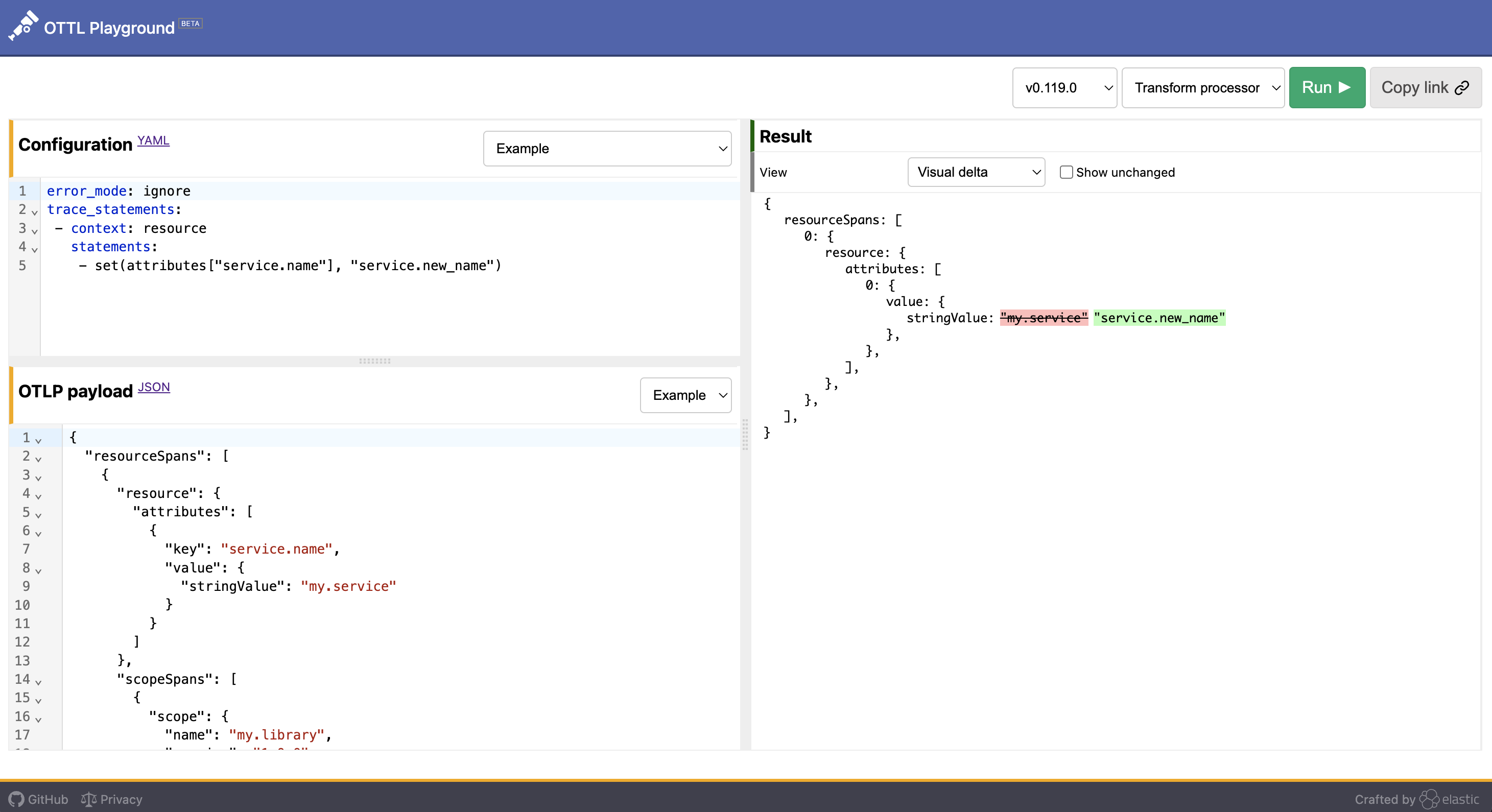Click the vertical splitter beside Result panel
Screen dimensions: 1492x812
click(745, 435)
